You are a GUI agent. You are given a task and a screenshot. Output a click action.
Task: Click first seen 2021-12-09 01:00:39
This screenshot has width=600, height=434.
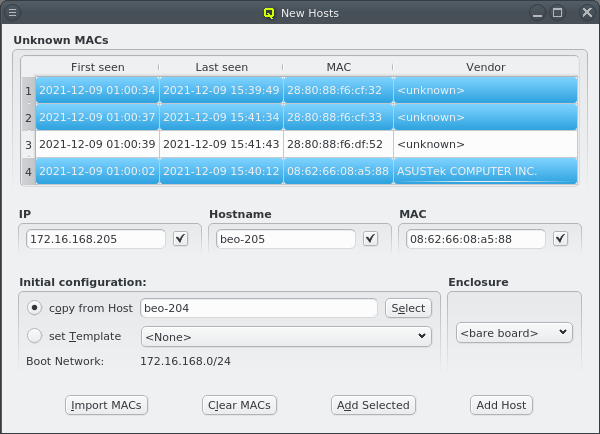97,144
